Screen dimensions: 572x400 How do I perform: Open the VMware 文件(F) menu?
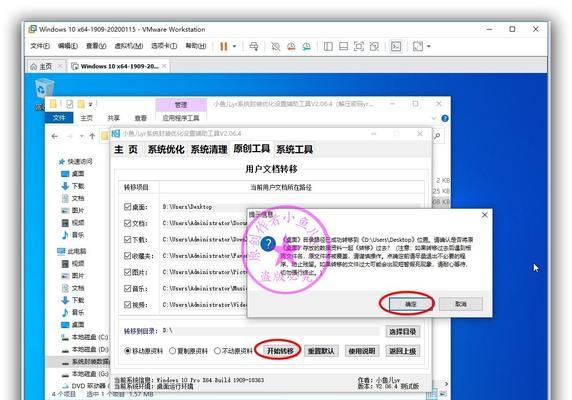[x=40, y=46]
